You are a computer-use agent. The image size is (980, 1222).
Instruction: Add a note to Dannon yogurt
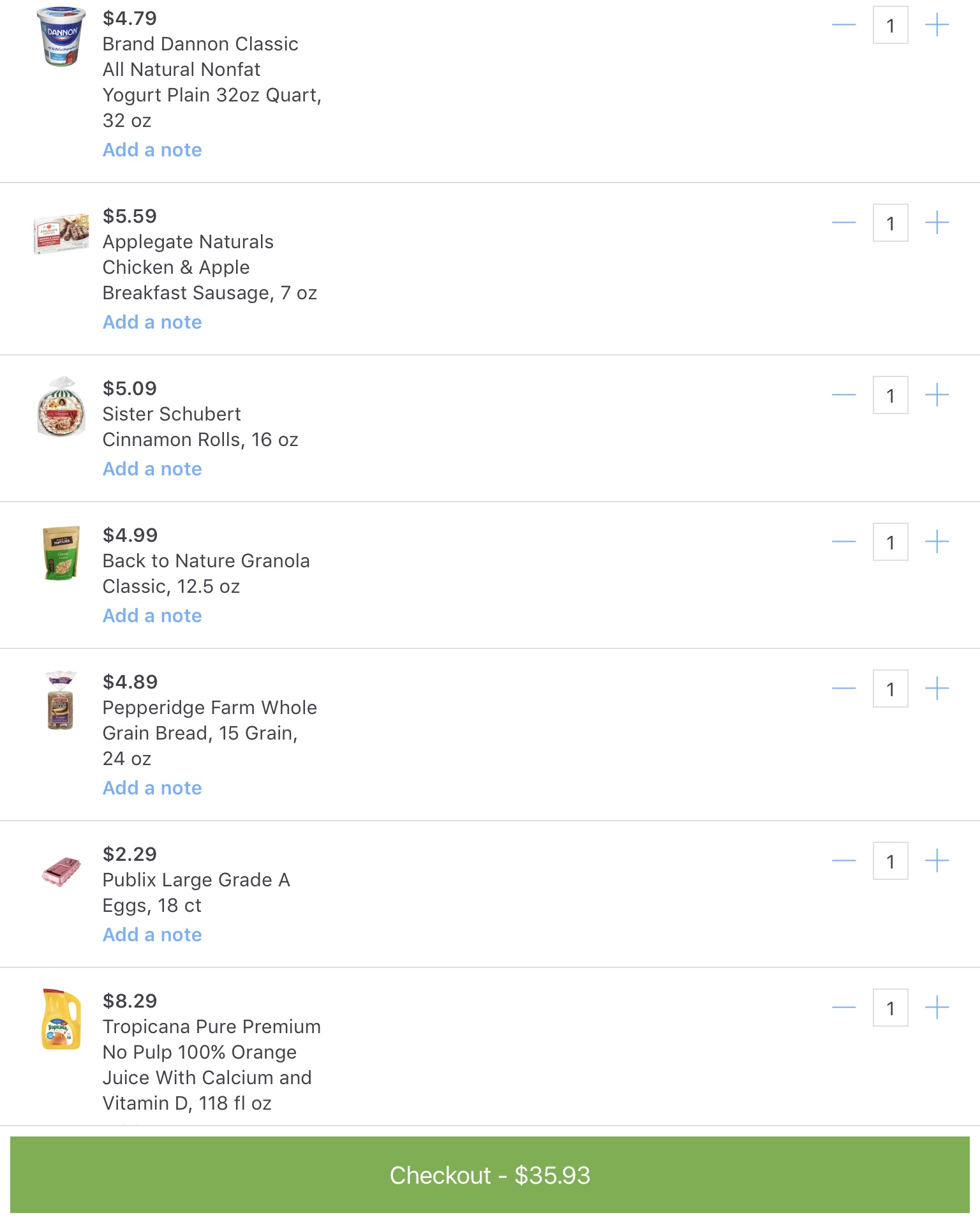[x=152, y=150]
